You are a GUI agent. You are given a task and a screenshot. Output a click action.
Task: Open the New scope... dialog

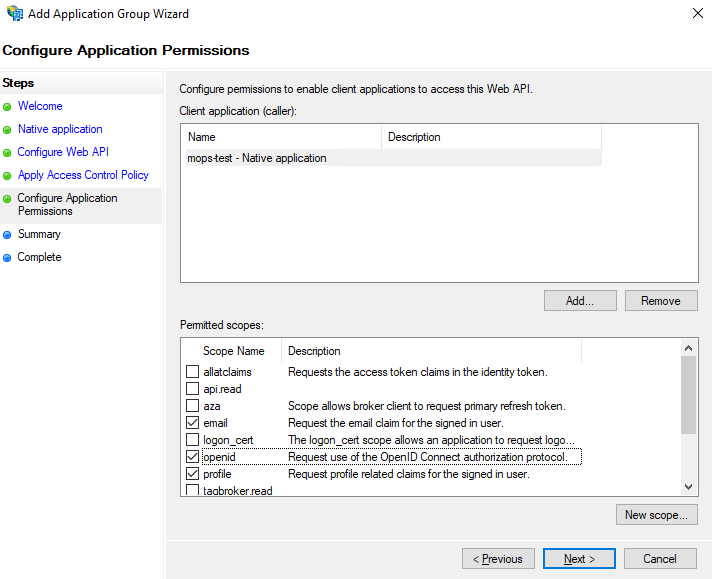[x=656, y=515]
